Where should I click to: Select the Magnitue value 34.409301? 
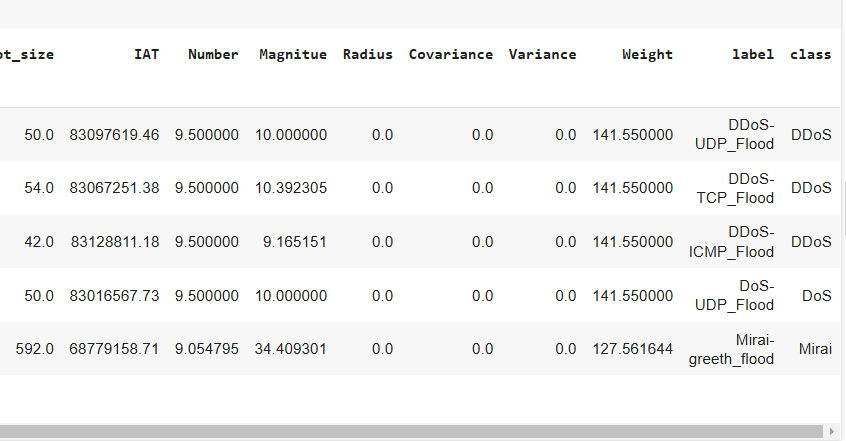pyautogui.click(x=292, y=349)
